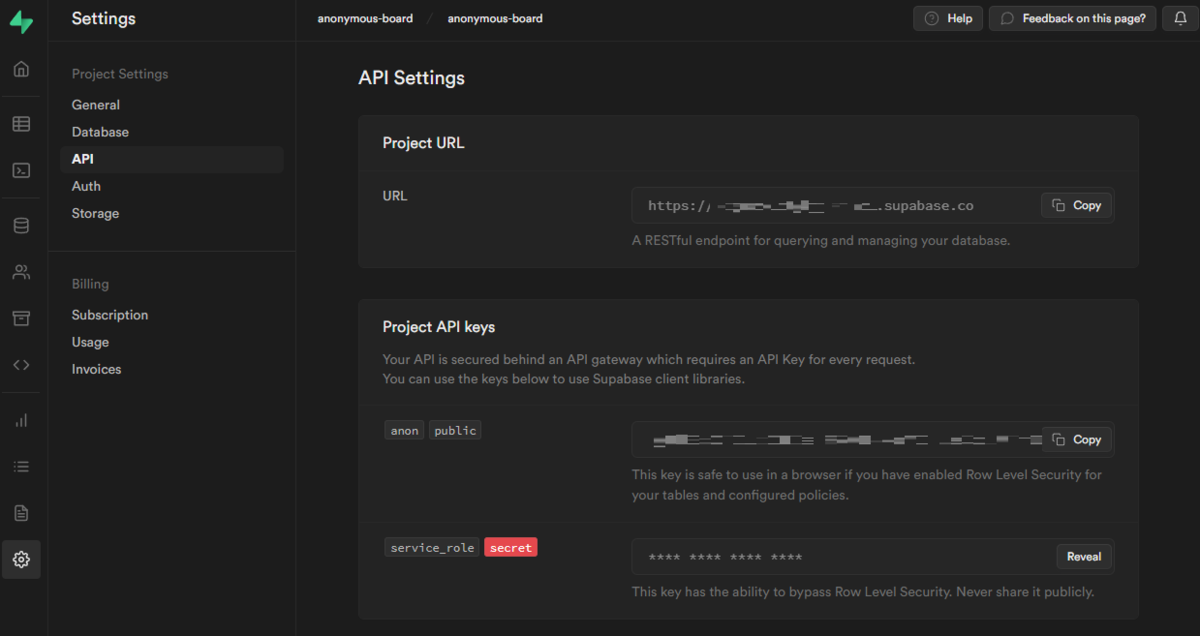Open the Subscription billing page

pos(110,315)
